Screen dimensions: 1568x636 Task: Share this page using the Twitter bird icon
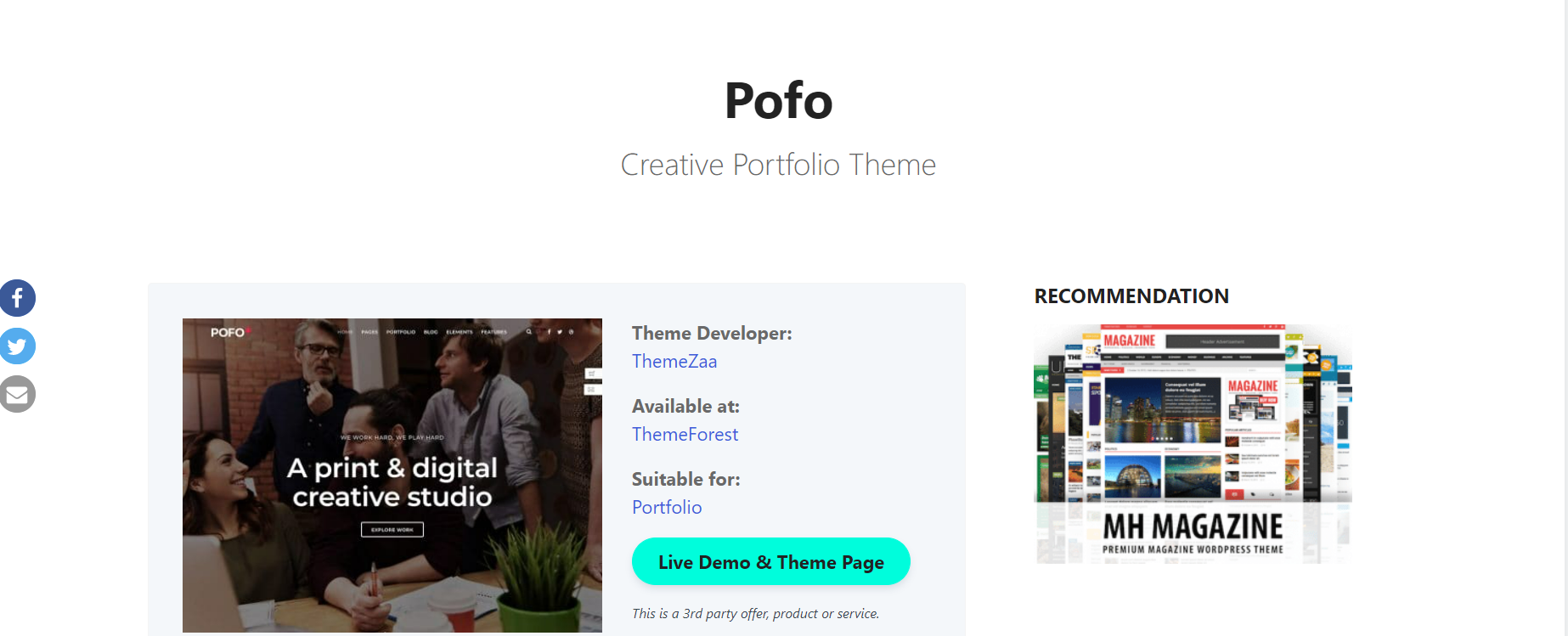point(17,346)
